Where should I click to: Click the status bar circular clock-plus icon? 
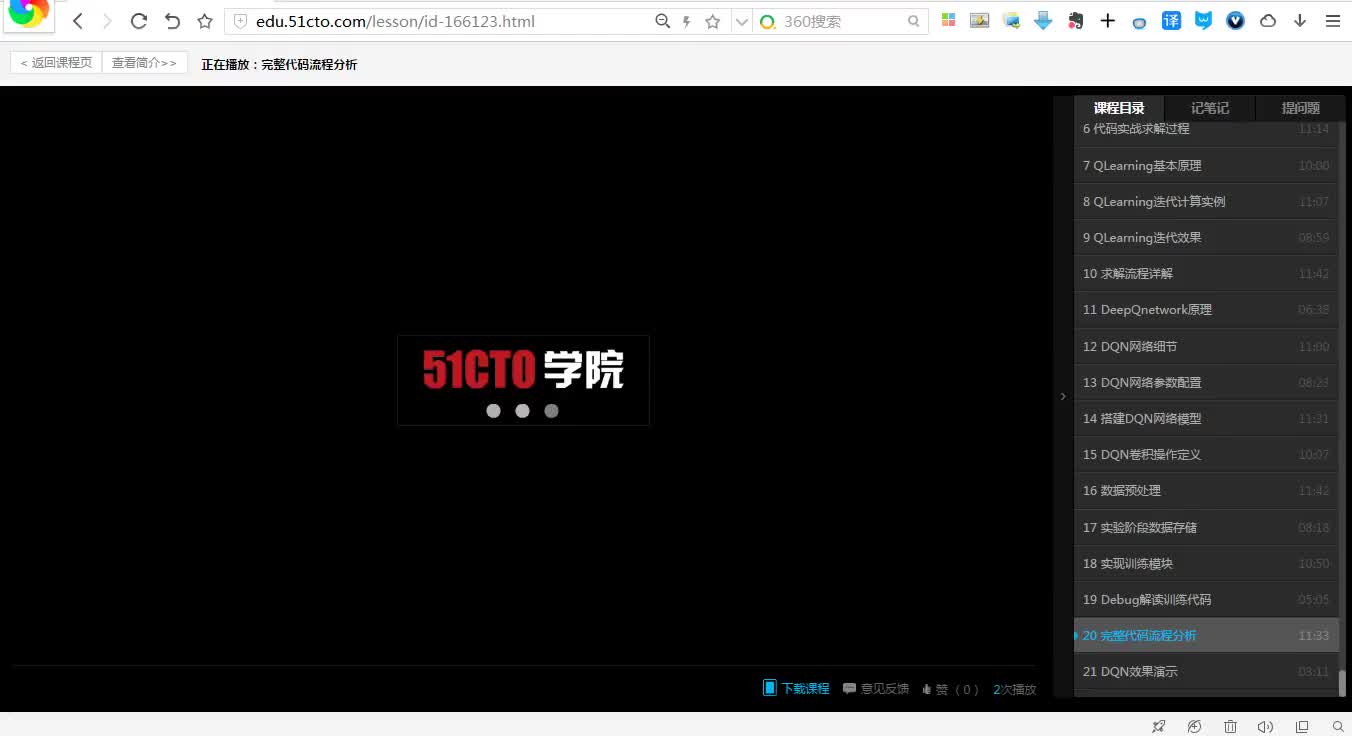(1194, 726)
